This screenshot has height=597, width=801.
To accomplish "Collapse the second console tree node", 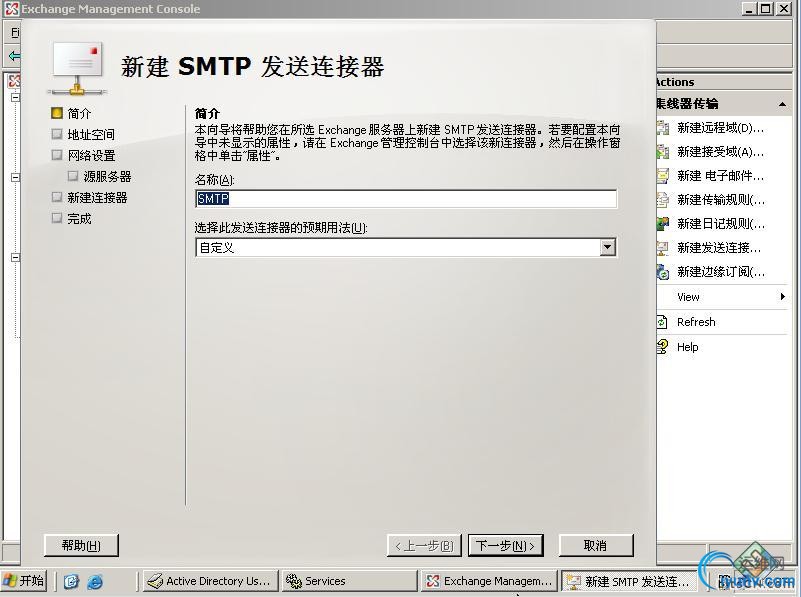I will pos(15,177).
